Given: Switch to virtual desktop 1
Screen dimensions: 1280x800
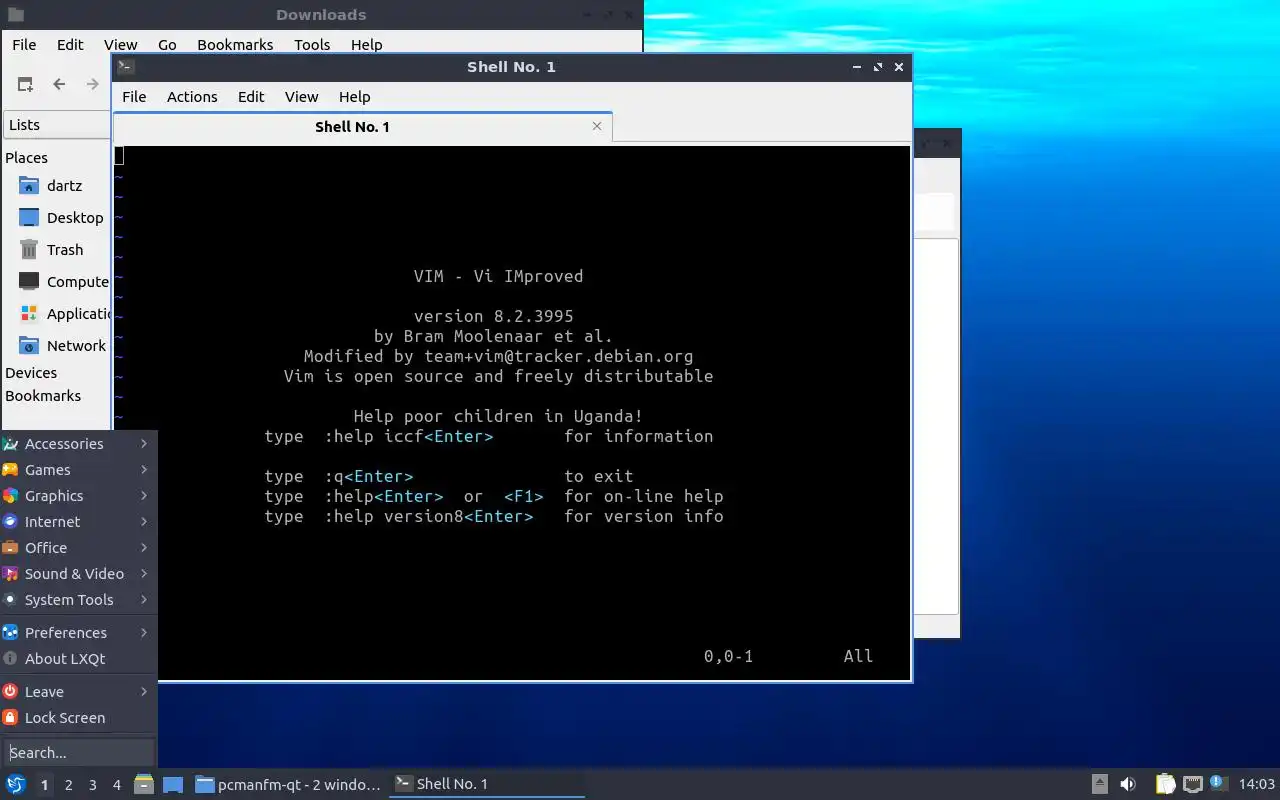Looking at the screenshot, I should tap(44, 785).
